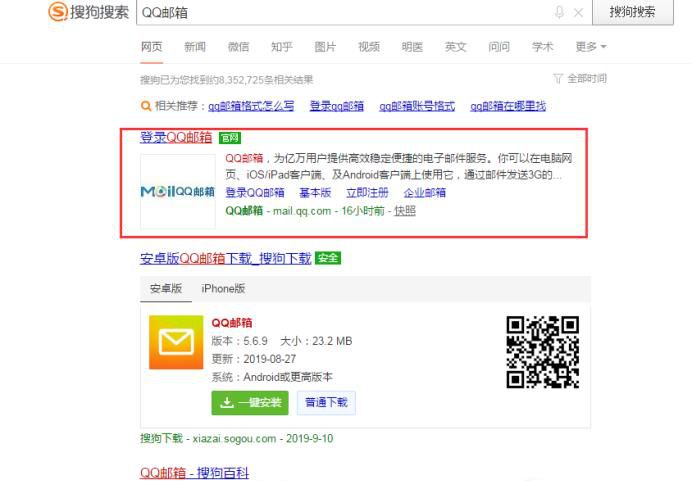Select the 安卓版 download tab

pos(166,289)
